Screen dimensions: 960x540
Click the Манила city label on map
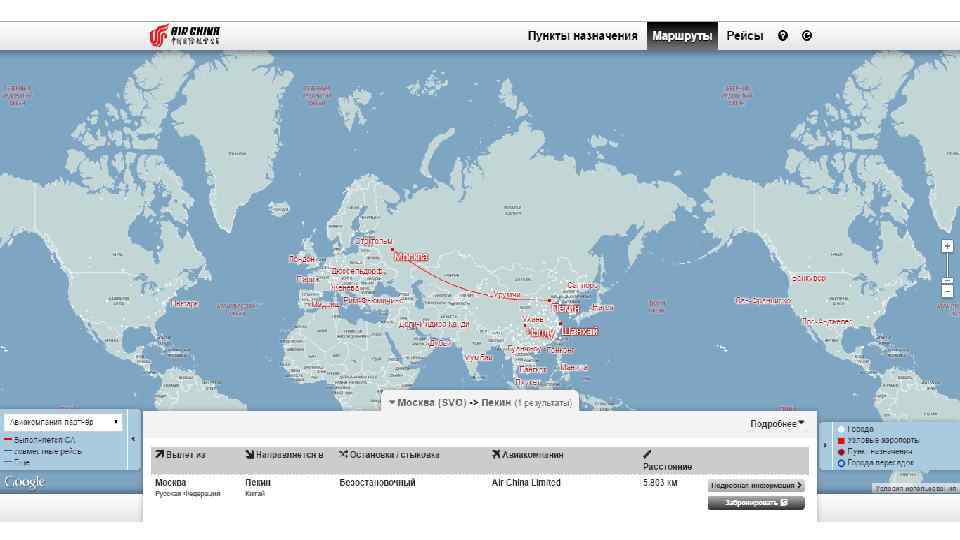574,367
